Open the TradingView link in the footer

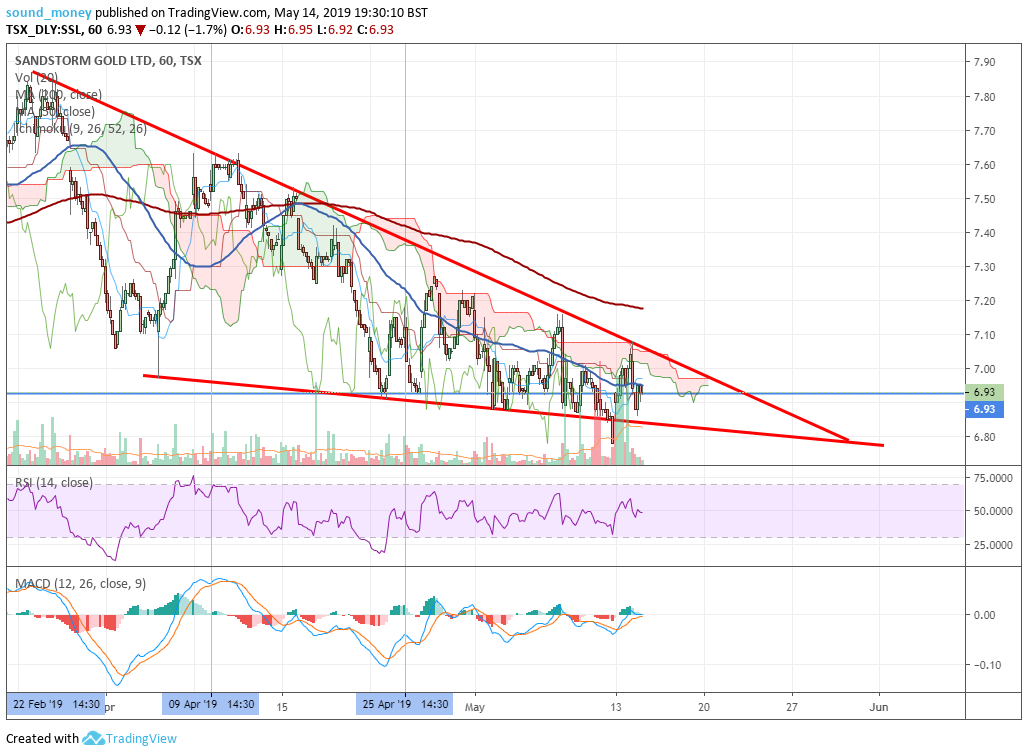(141, 738)
